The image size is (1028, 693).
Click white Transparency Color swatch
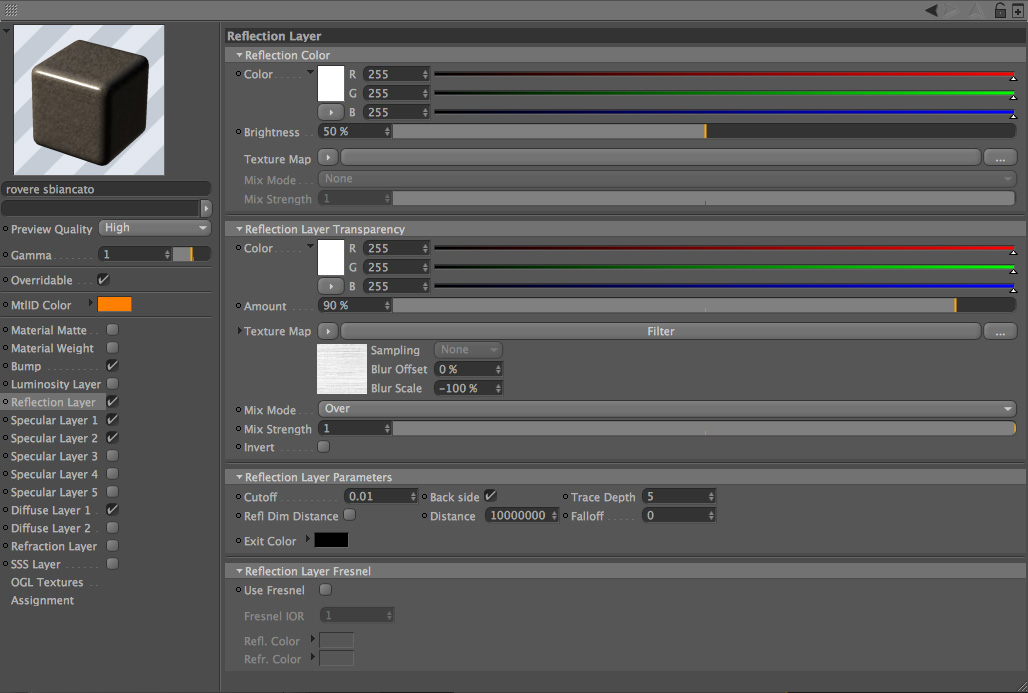(x=331, y=258)
